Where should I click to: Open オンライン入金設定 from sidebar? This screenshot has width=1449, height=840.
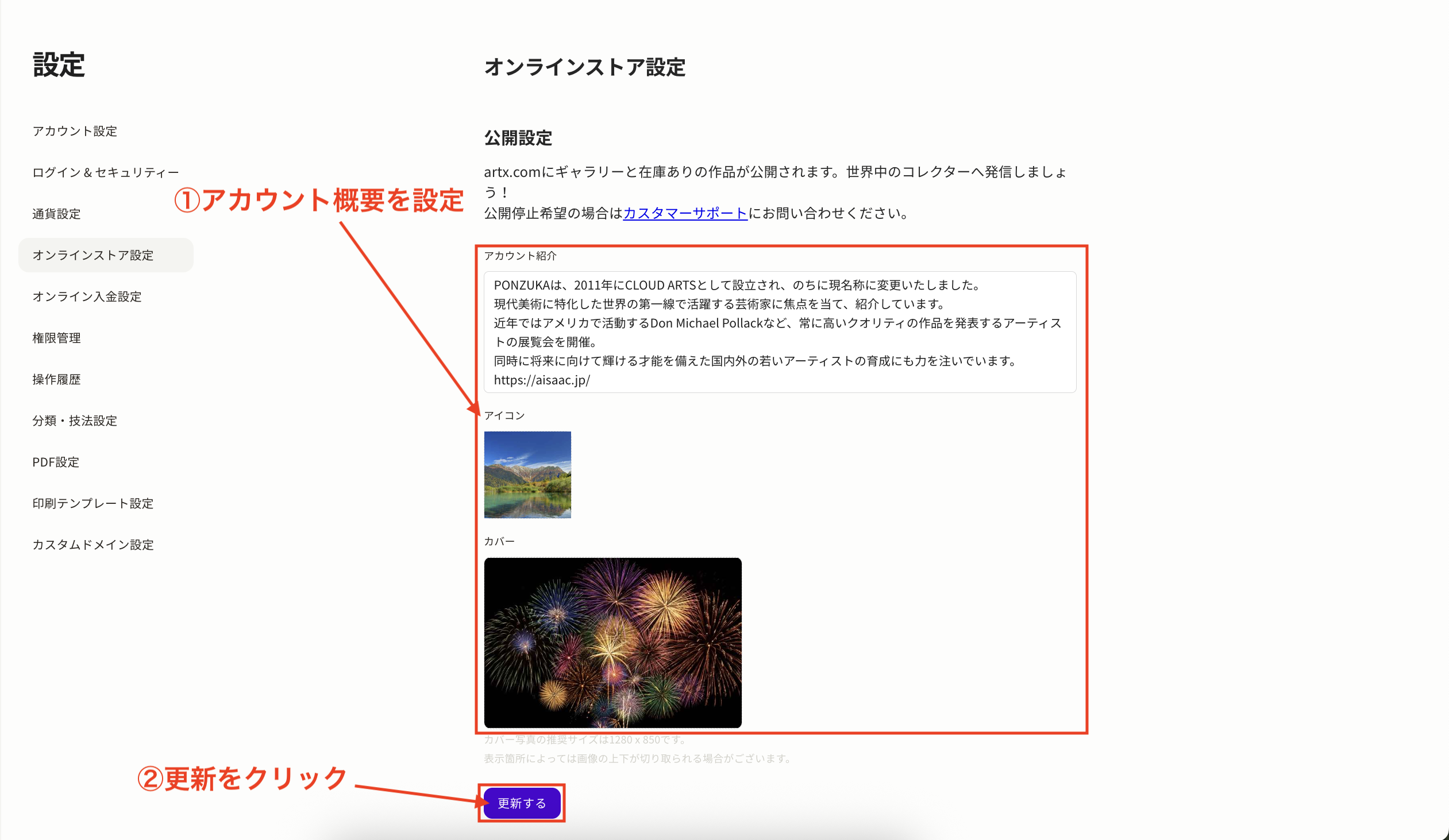pos(87,296)
